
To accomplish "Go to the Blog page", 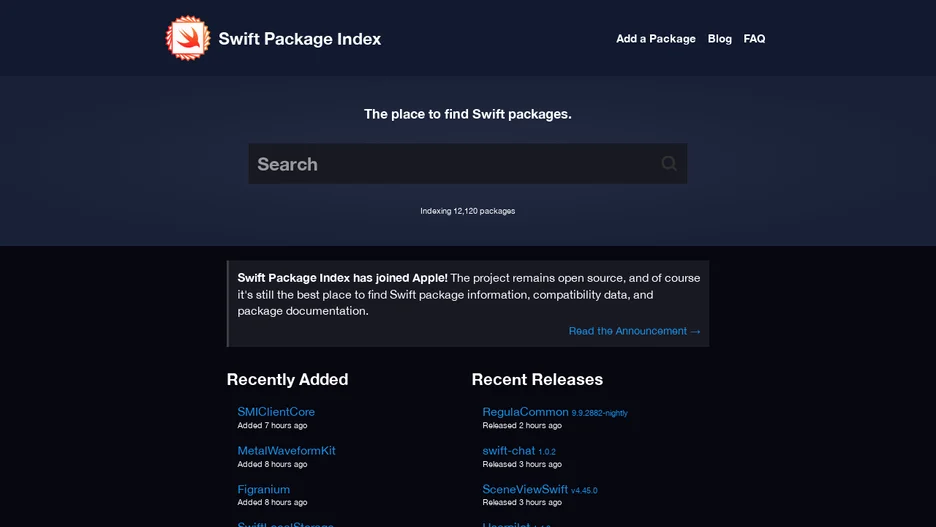I will coord(719,39).
